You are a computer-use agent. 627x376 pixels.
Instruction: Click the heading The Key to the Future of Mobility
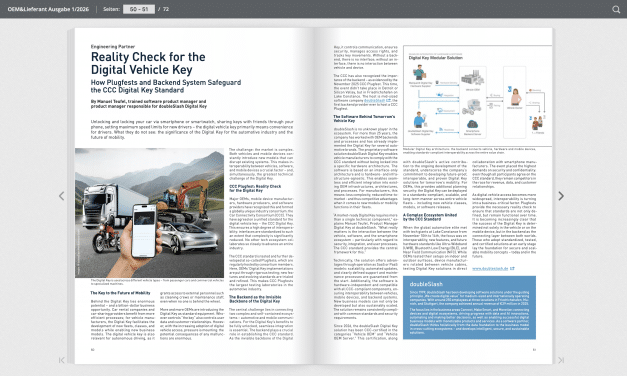120,293
